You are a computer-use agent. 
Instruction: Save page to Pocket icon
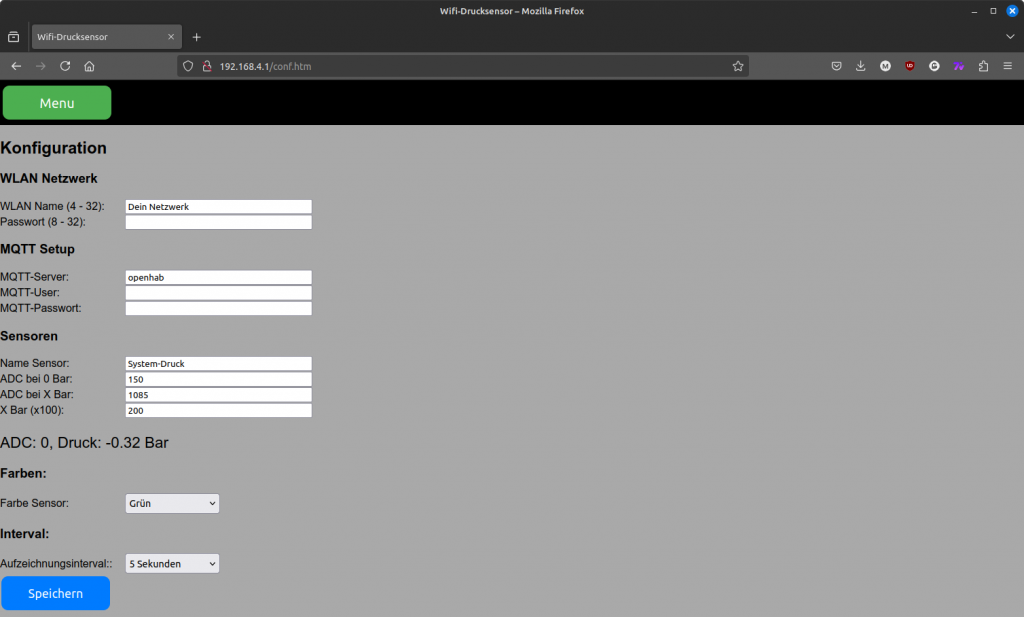pos(837,66)
